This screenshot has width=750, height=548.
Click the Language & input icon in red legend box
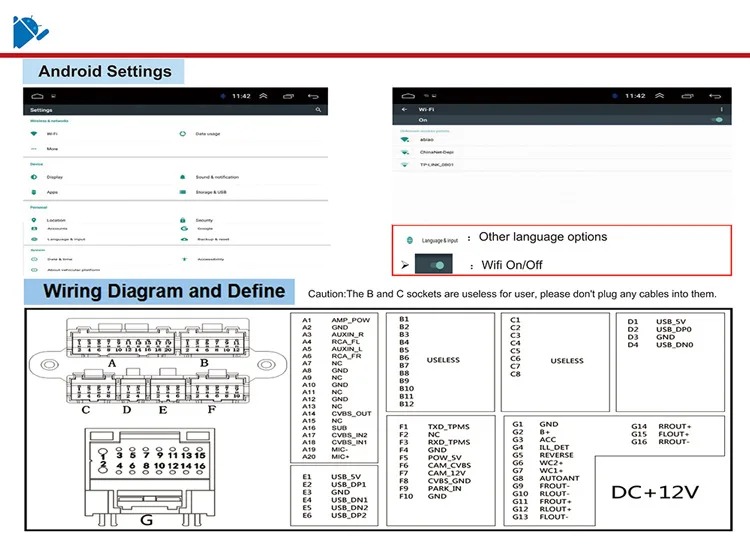409,240
